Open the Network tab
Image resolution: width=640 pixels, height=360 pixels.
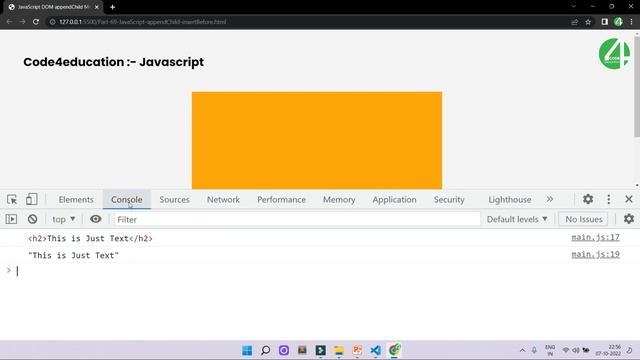click(x=223, y=200)
